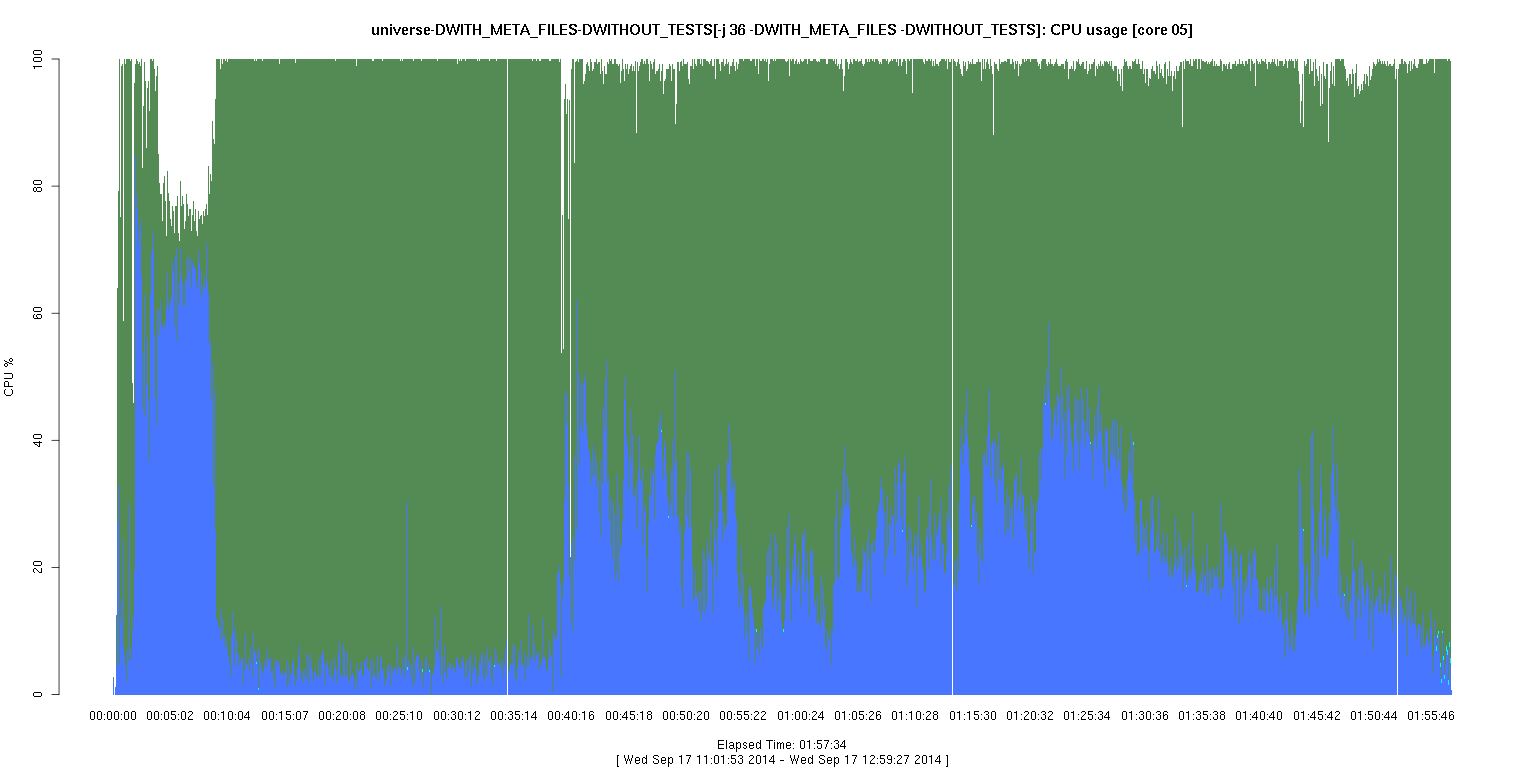Image resolution: width=1536 pixels, height=768 pixels.
Task: Click the 'CPU %' y-axis label
Action: 9,377
